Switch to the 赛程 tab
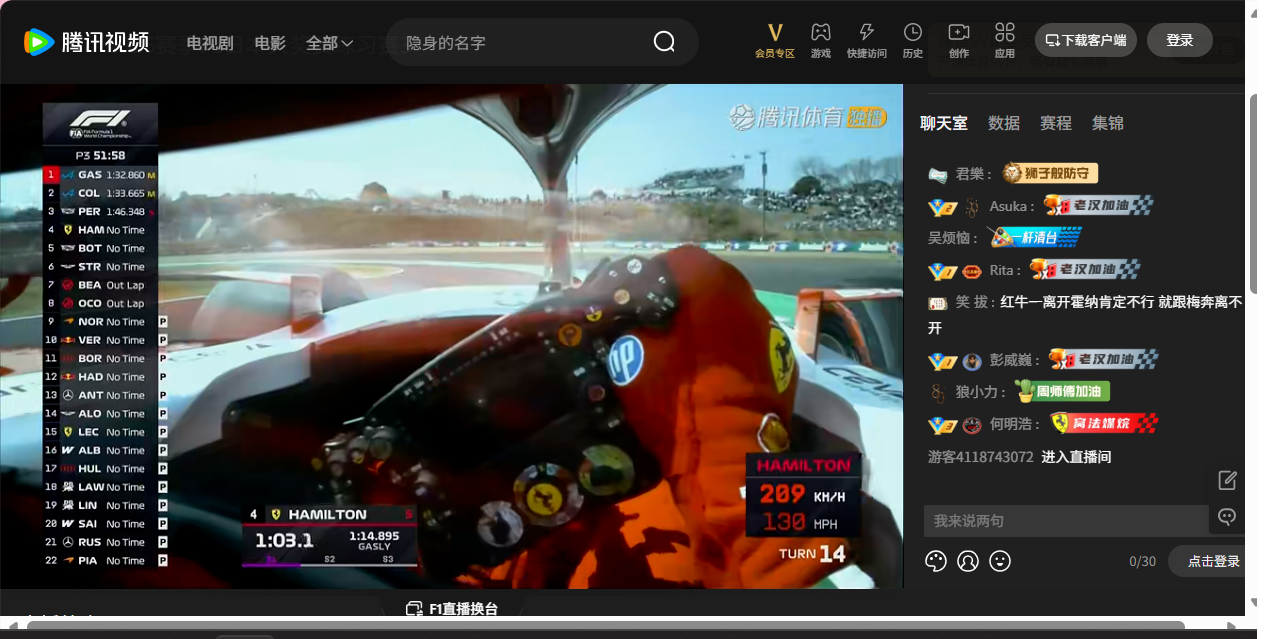This screenshot has width=1268, height=639. (1055, 123)
